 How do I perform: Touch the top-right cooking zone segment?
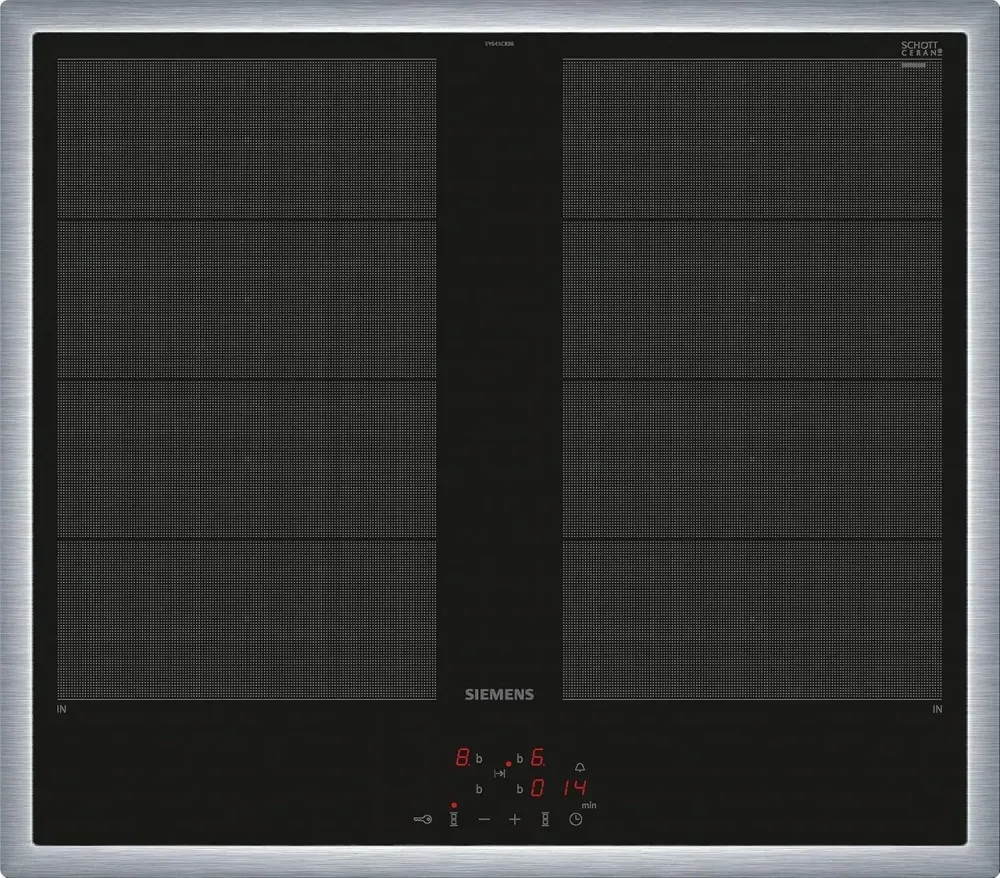tap(752, 139)
